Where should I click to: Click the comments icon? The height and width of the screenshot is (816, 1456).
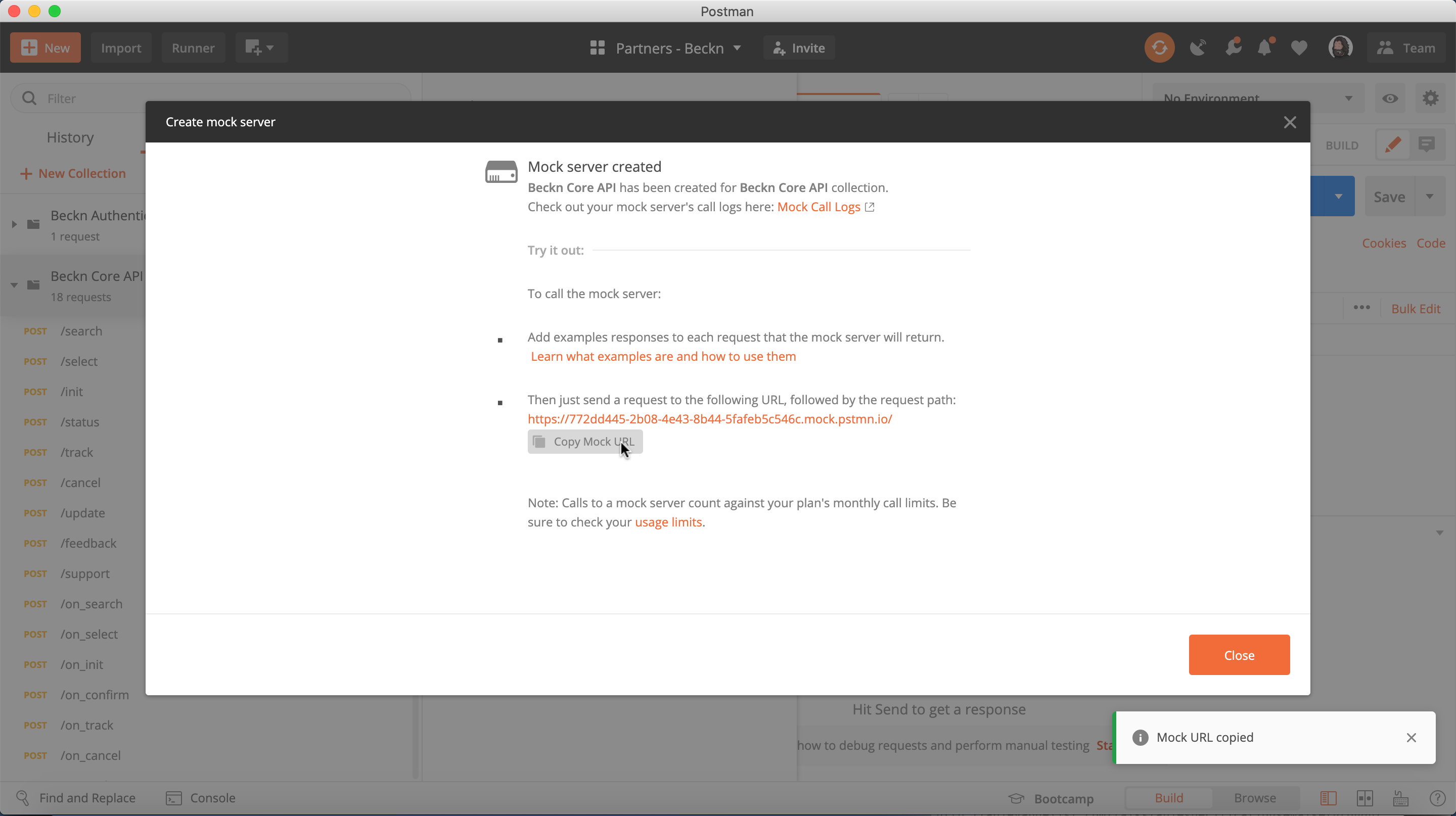click(x=1427, y=145)
